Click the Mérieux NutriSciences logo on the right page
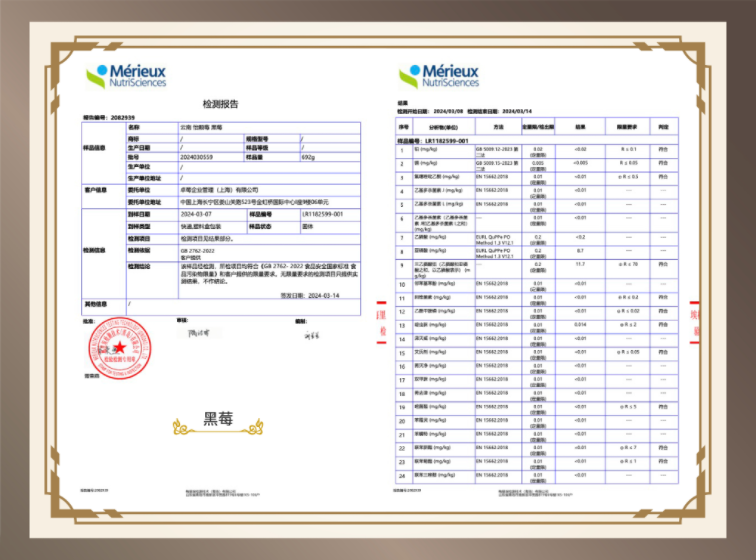Image resolution: width=756 pixels, height=560 pixels. pos(439,77)
